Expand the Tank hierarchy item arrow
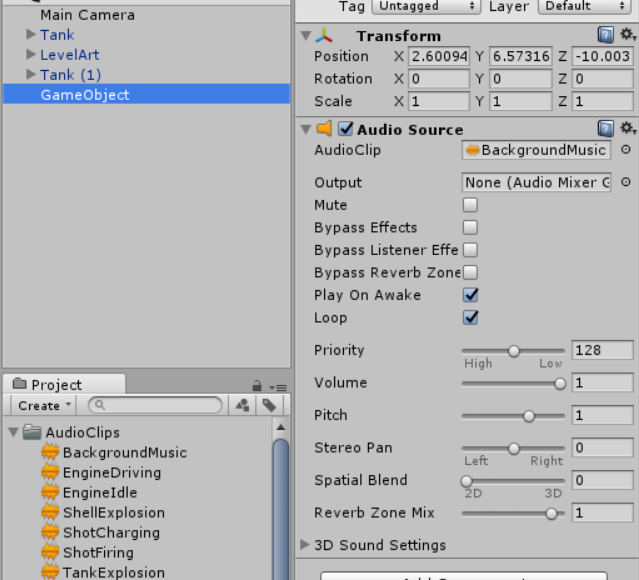 coord(31,34)
